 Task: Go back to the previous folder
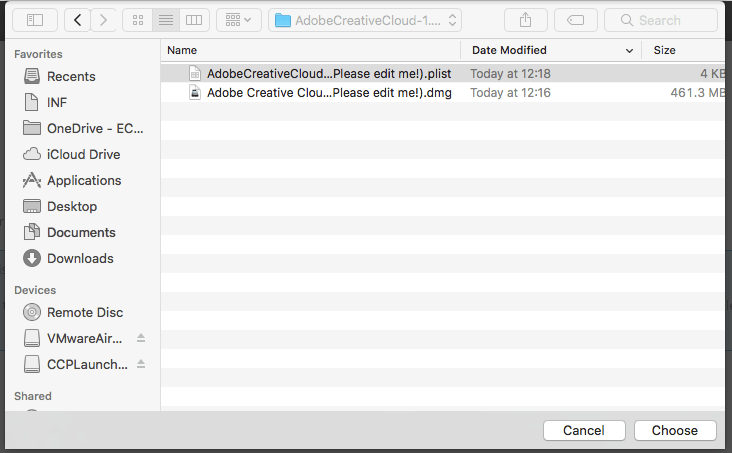[77, 20]
